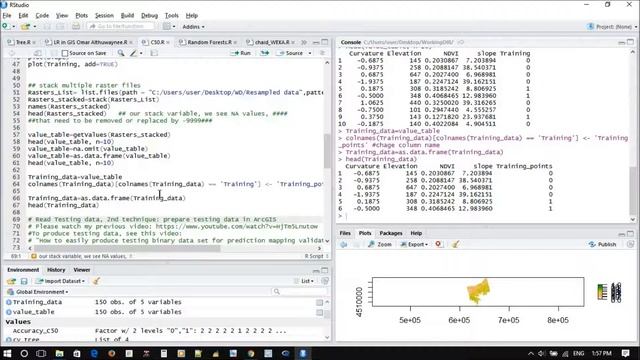Click the code tools wand icon

133,53
